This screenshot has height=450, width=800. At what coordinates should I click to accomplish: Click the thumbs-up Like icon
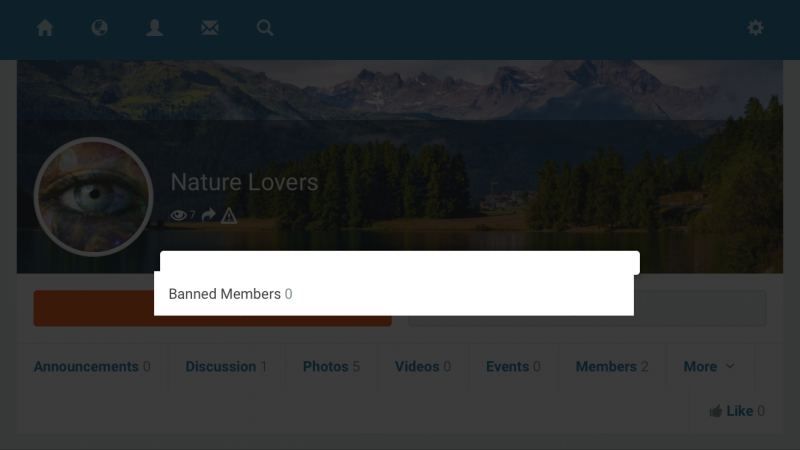(x=715, y=411)
